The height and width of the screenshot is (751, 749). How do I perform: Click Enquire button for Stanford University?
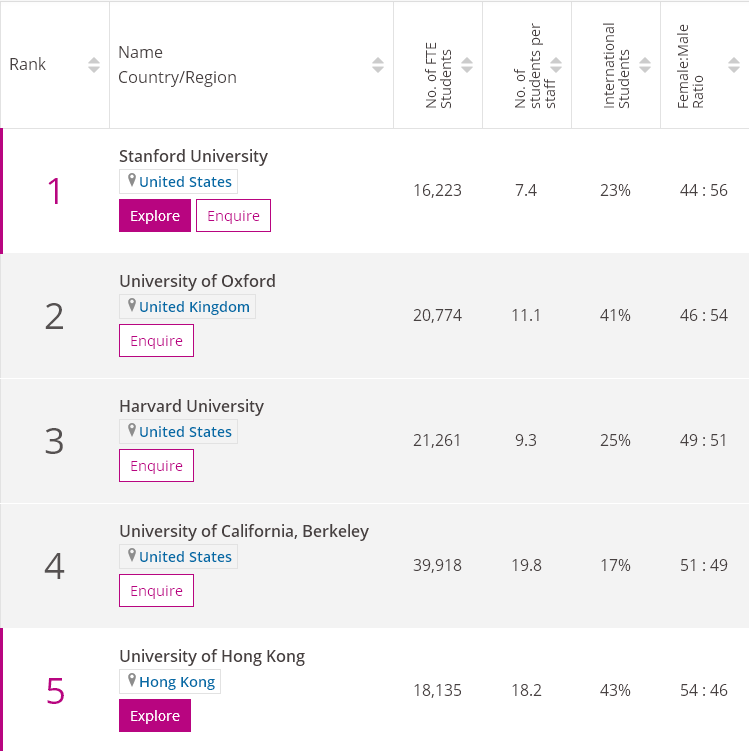[233, 216]
